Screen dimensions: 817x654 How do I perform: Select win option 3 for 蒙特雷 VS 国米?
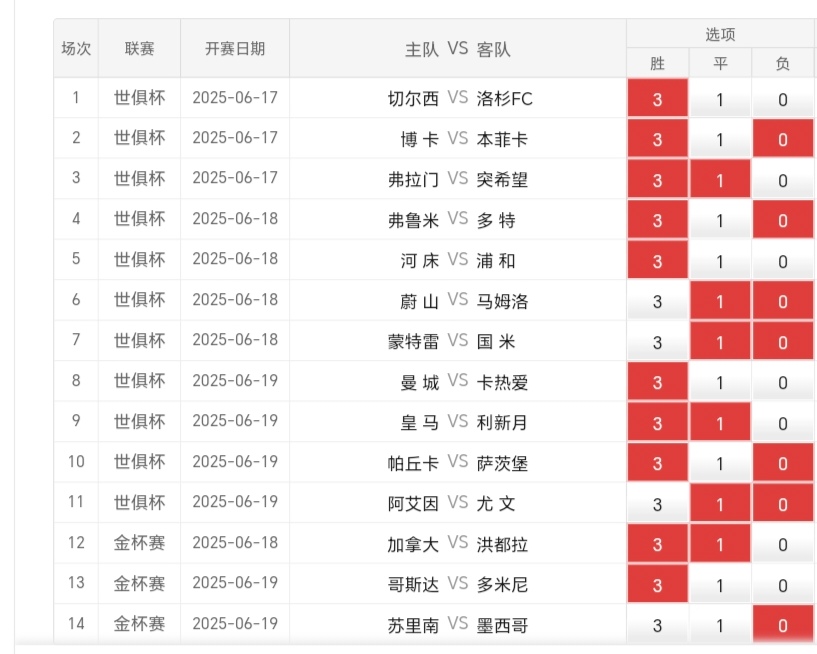(658, 341)
